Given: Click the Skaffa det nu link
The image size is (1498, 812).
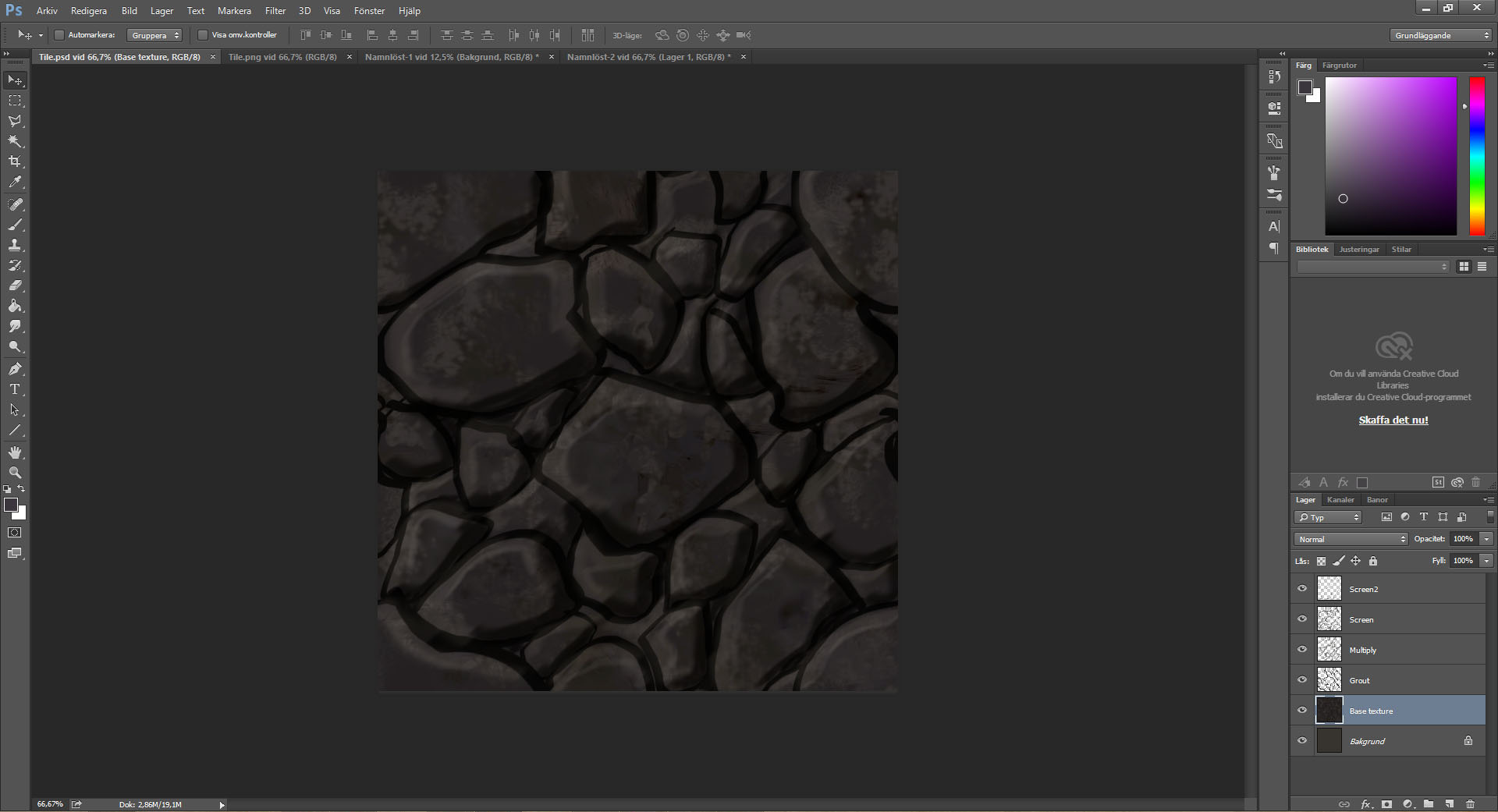Looking at the screenshot, I should (1393, 420).
